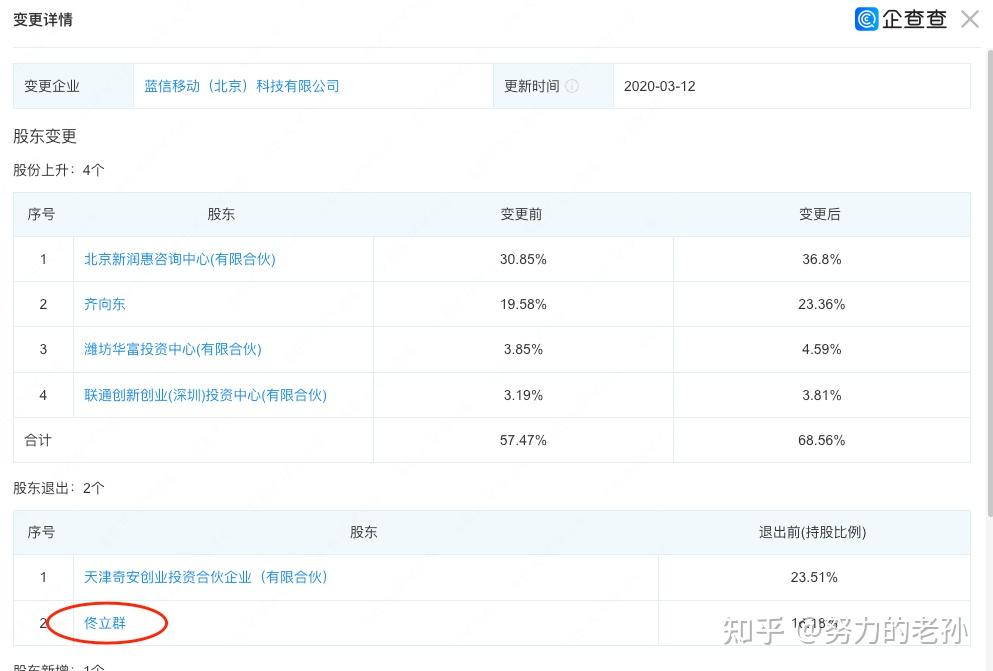Click the 3.81% after-change value

click(821, 395)
